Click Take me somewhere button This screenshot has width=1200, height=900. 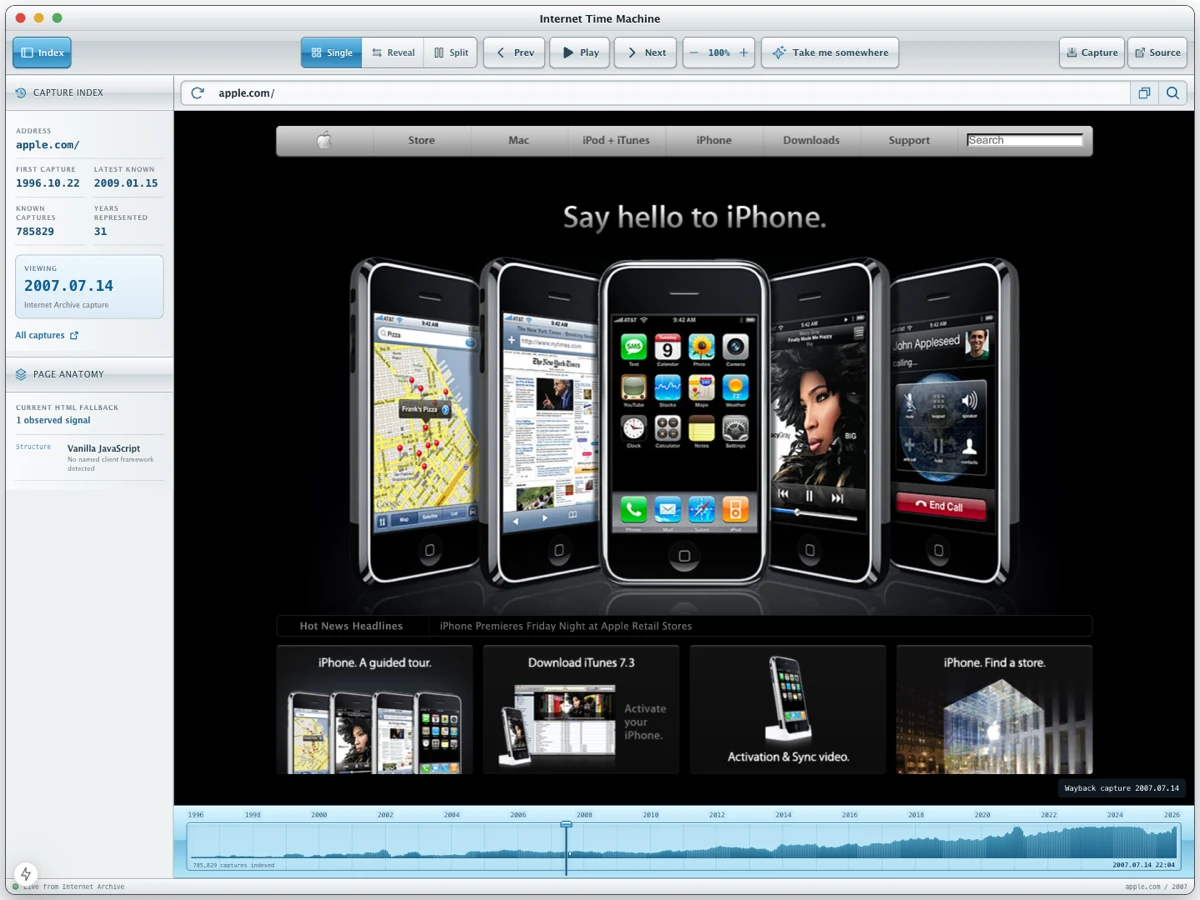[x=830, y=53]
